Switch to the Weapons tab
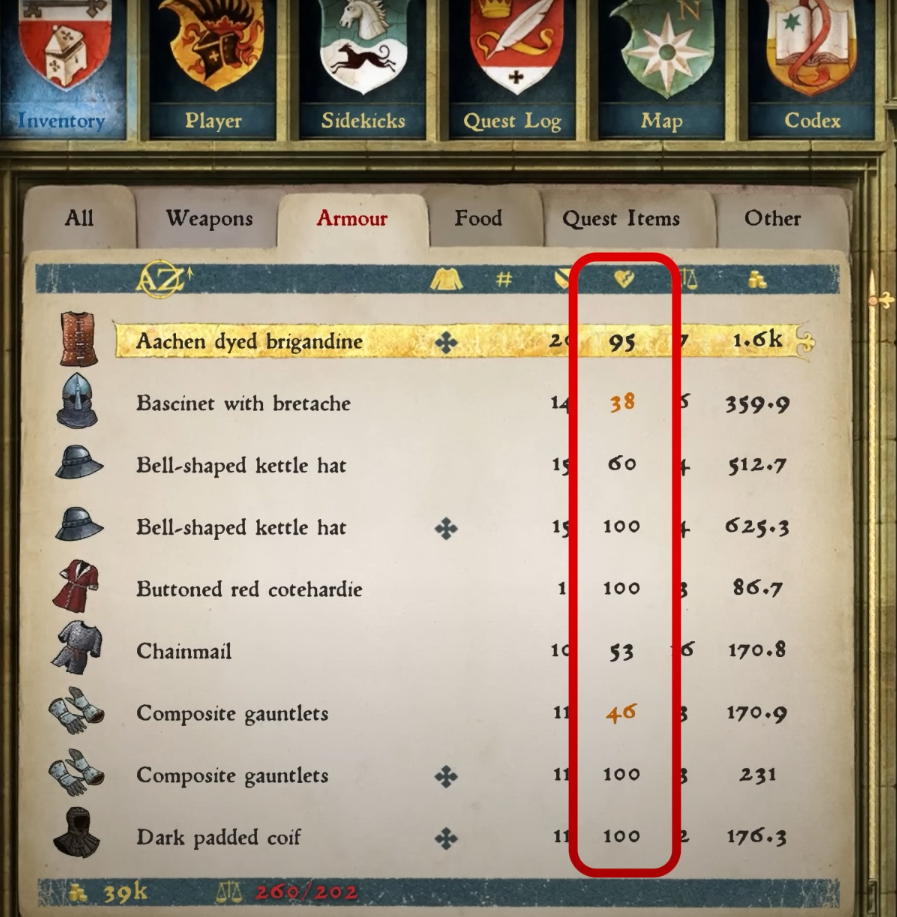897x917 pixels. [209, 218]
